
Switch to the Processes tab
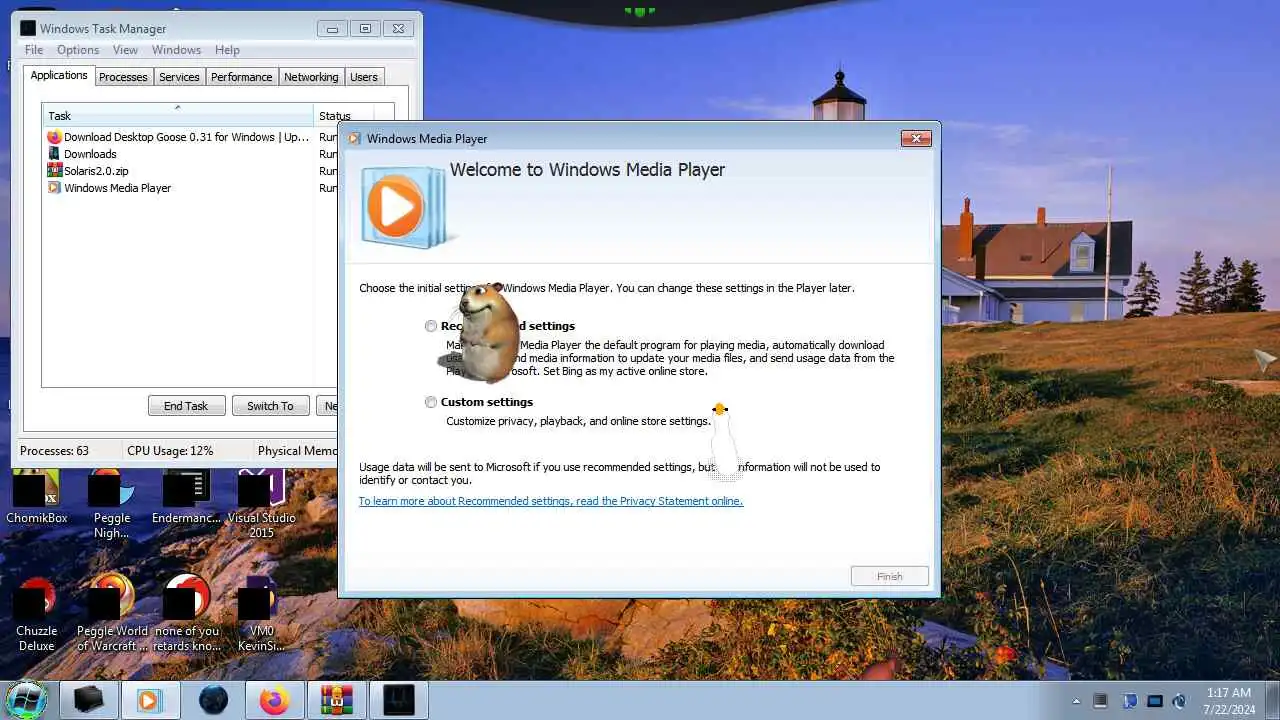coord(123,77)
